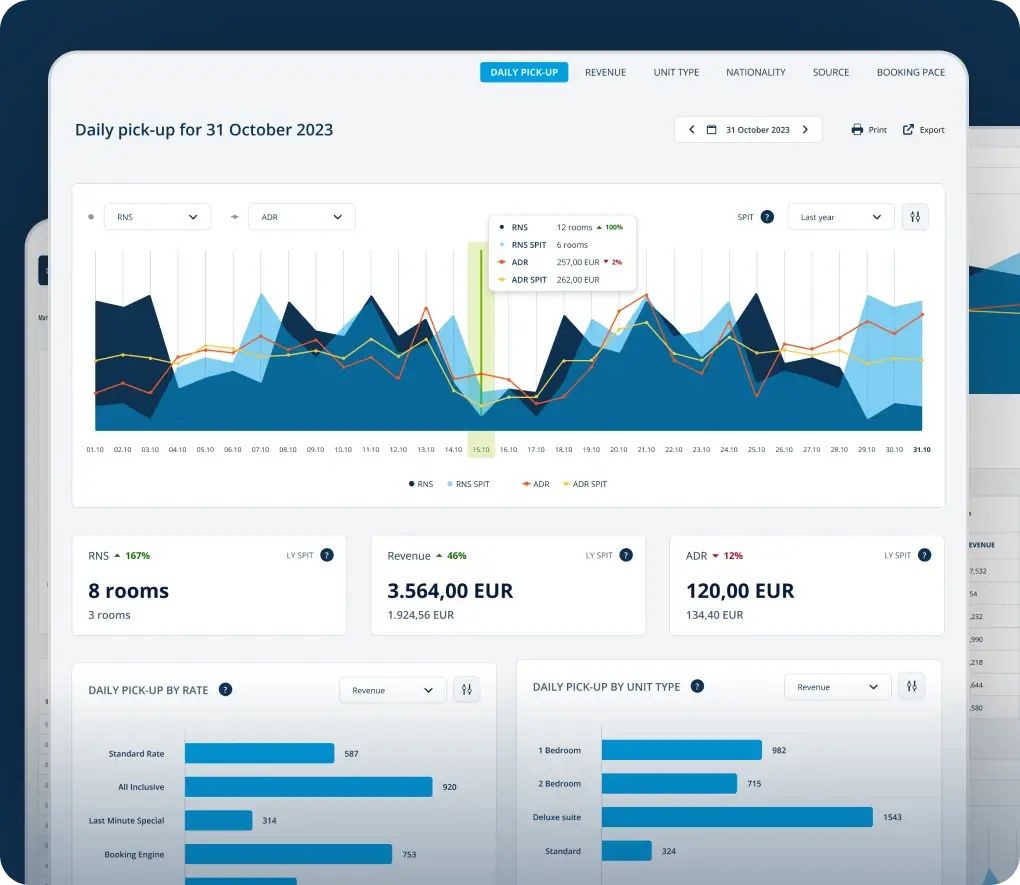
Task: Click the Deluxe suite bar
Action: pyautogui.click(x=737, y=817)
